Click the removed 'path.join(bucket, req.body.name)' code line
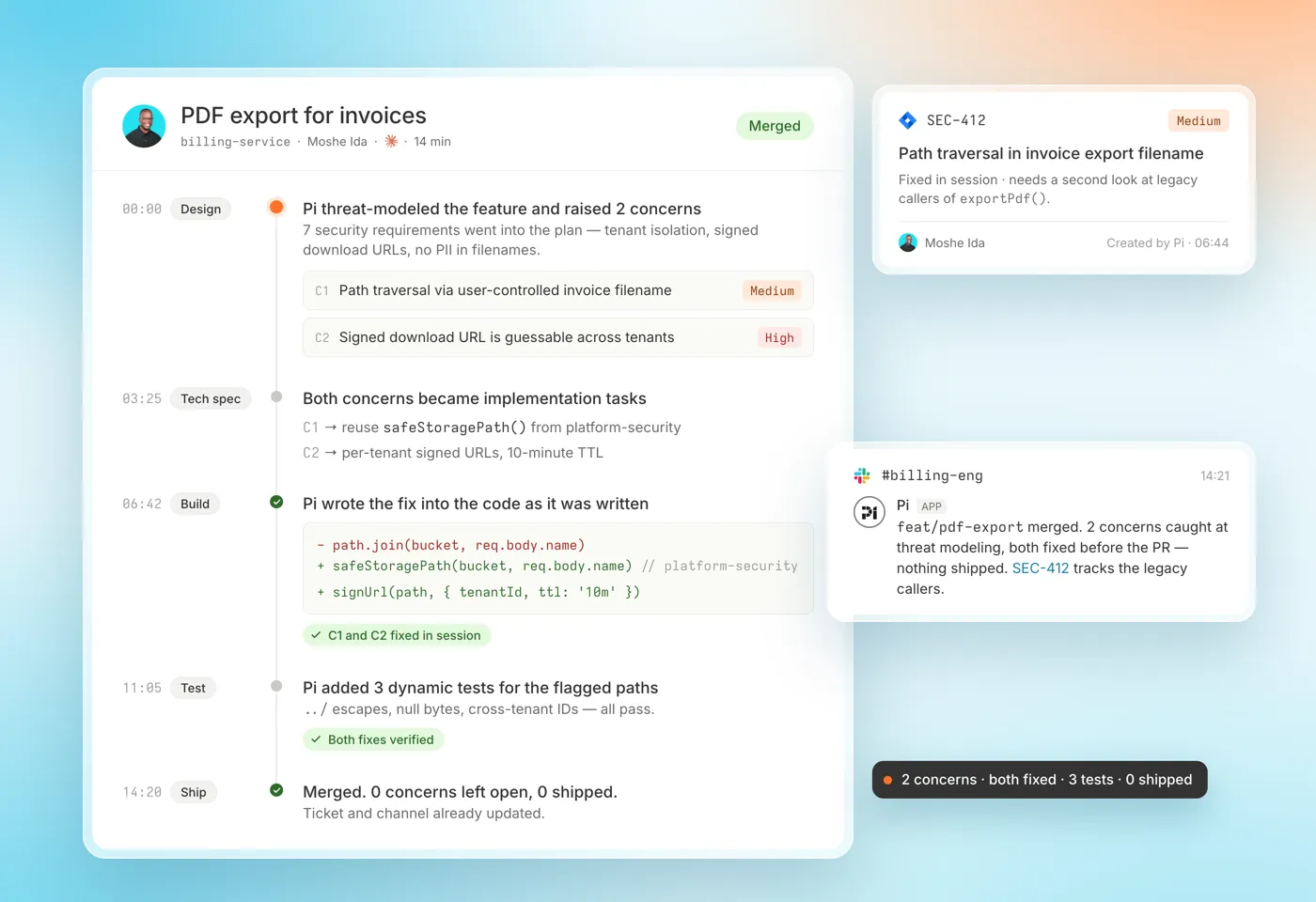 (x=450, y=545)
